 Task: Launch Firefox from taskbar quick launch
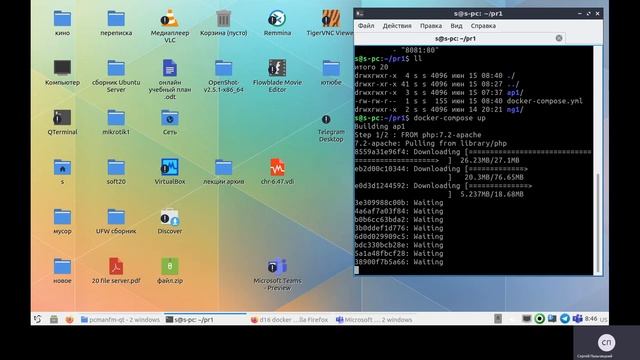point(70,319)
